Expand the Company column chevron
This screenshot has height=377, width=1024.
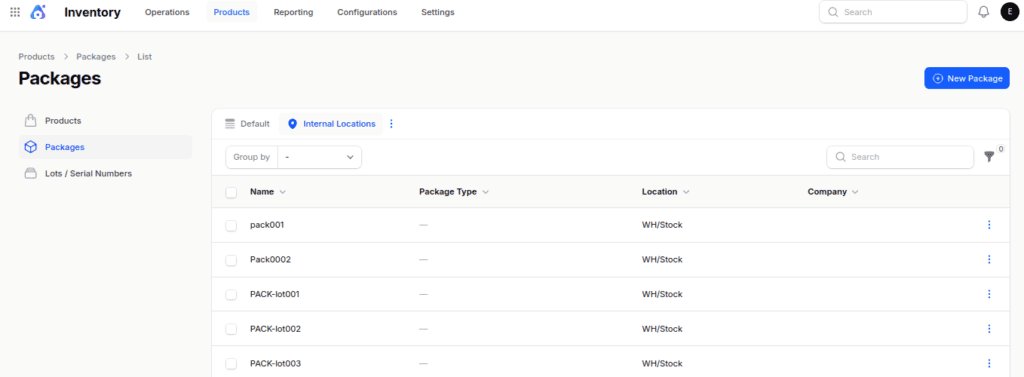pos(855,192)
